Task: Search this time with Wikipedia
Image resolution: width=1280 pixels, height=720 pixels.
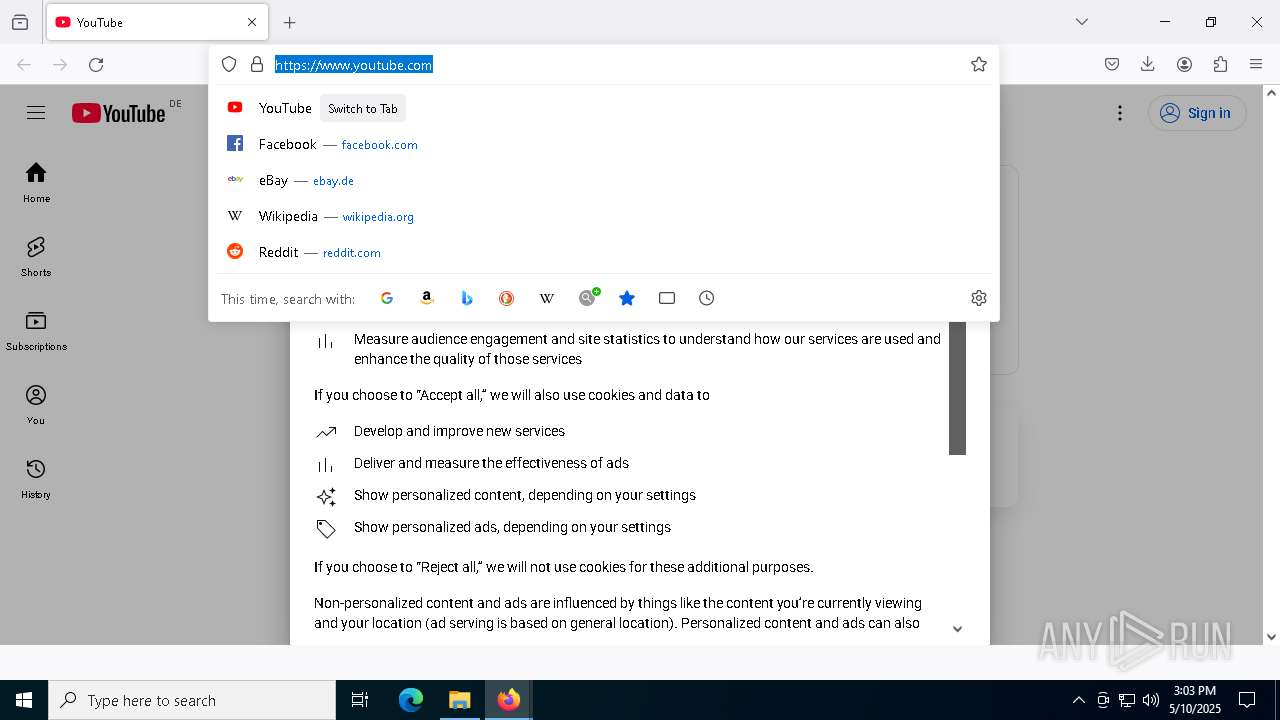Action: tap(547, 298)
